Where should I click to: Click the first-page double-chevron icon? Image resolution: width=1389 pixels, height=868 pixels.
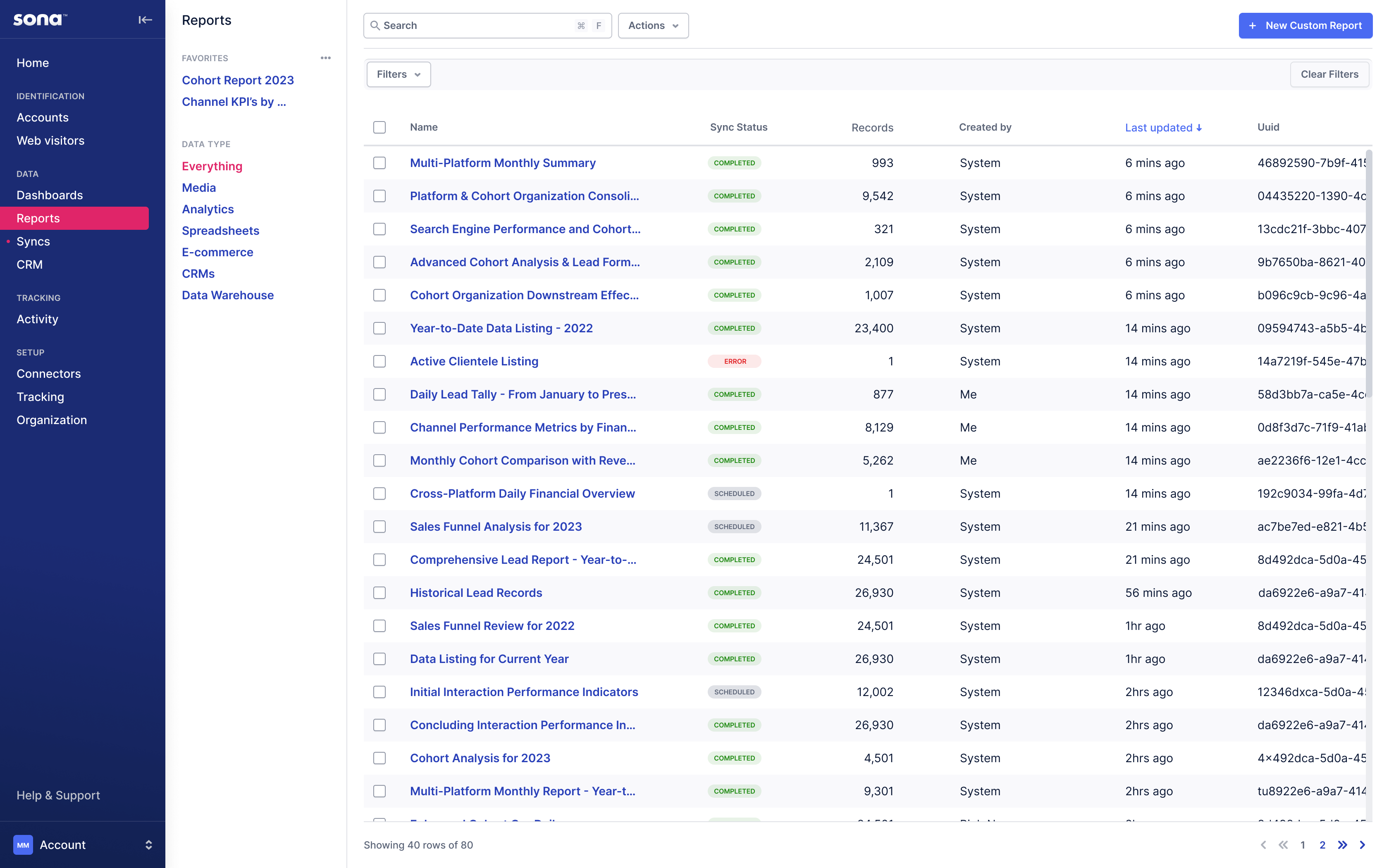[x=1284, y=844]
